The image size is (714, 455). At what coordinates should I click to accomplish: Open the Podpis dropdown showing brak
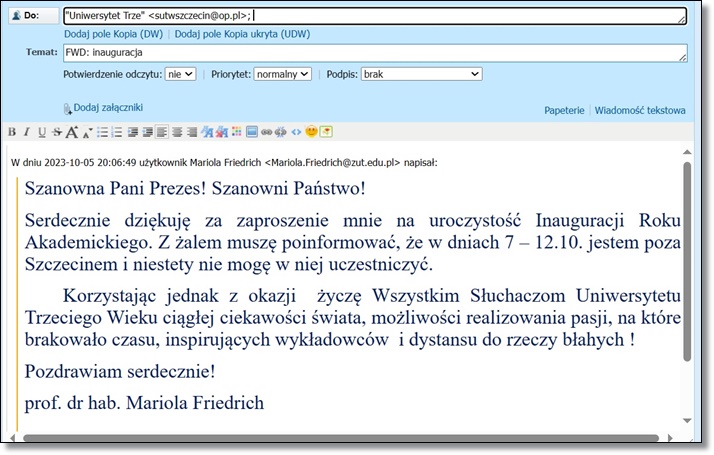coord(421,74)
